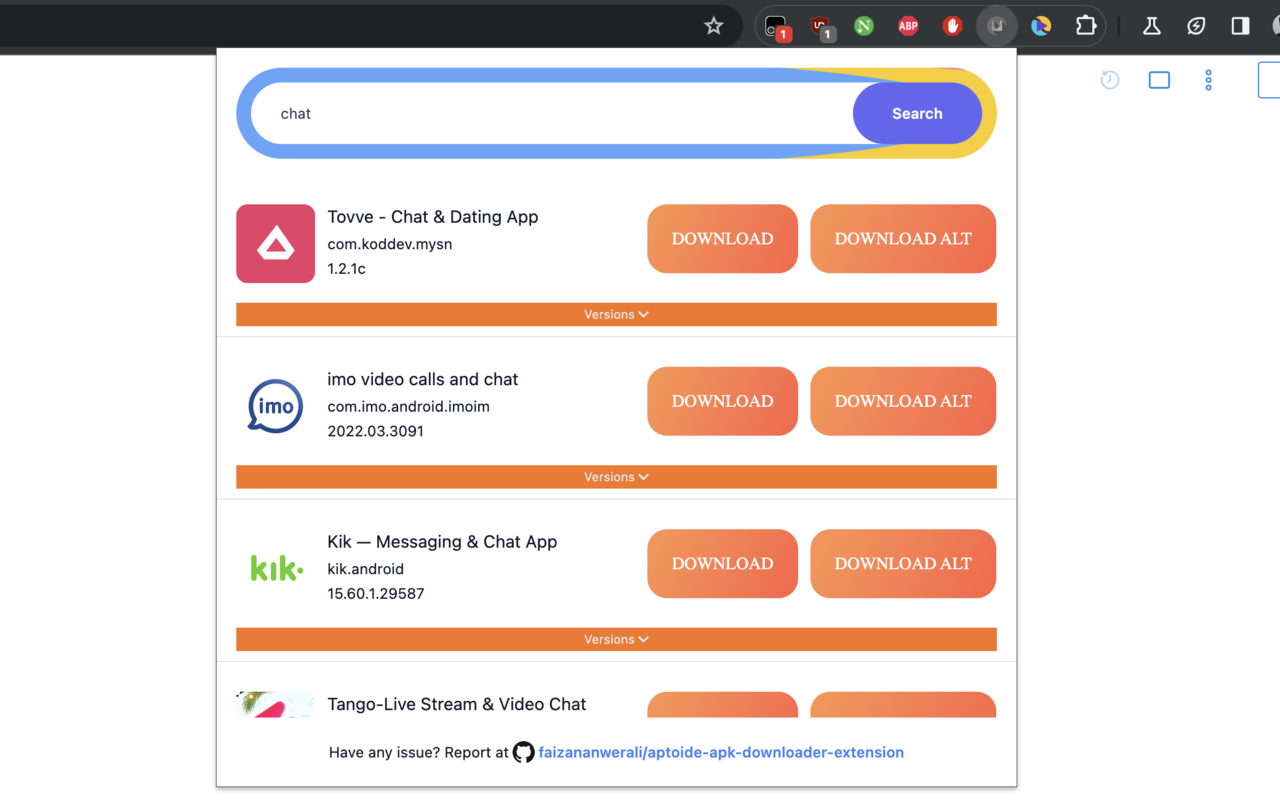Click the imo app logo
Viewport: 1280px width, 800px height.
[x=275, y=406]
